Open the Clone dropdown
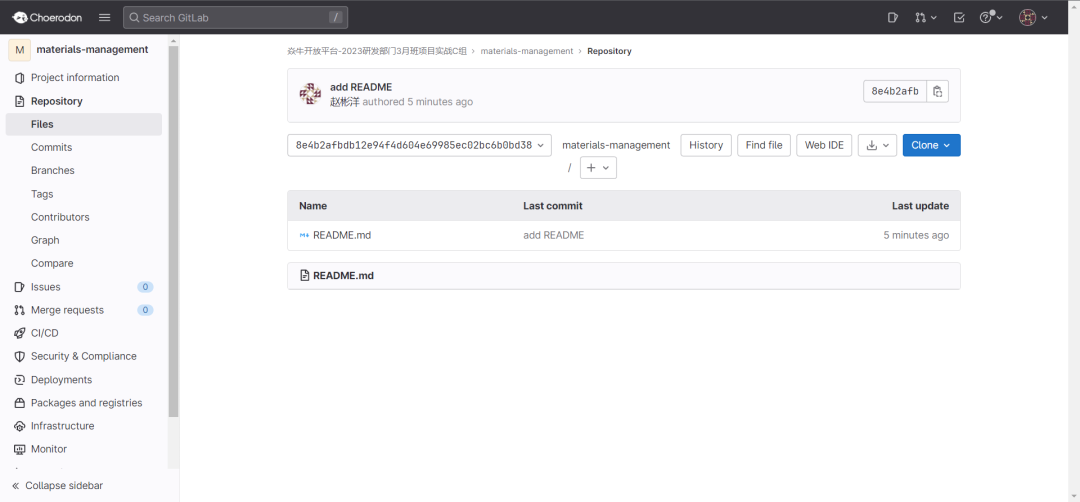 [931, 145]
